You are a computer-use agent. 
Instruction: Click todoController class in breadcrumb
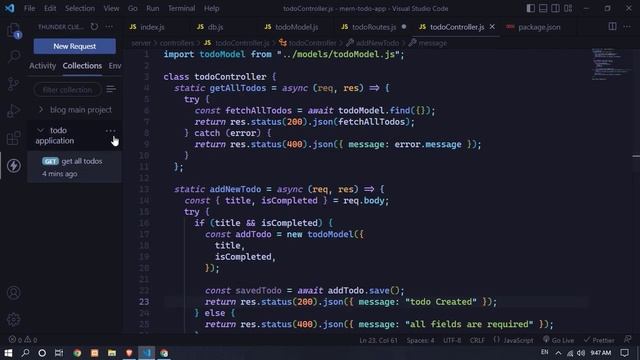[312, 43]
